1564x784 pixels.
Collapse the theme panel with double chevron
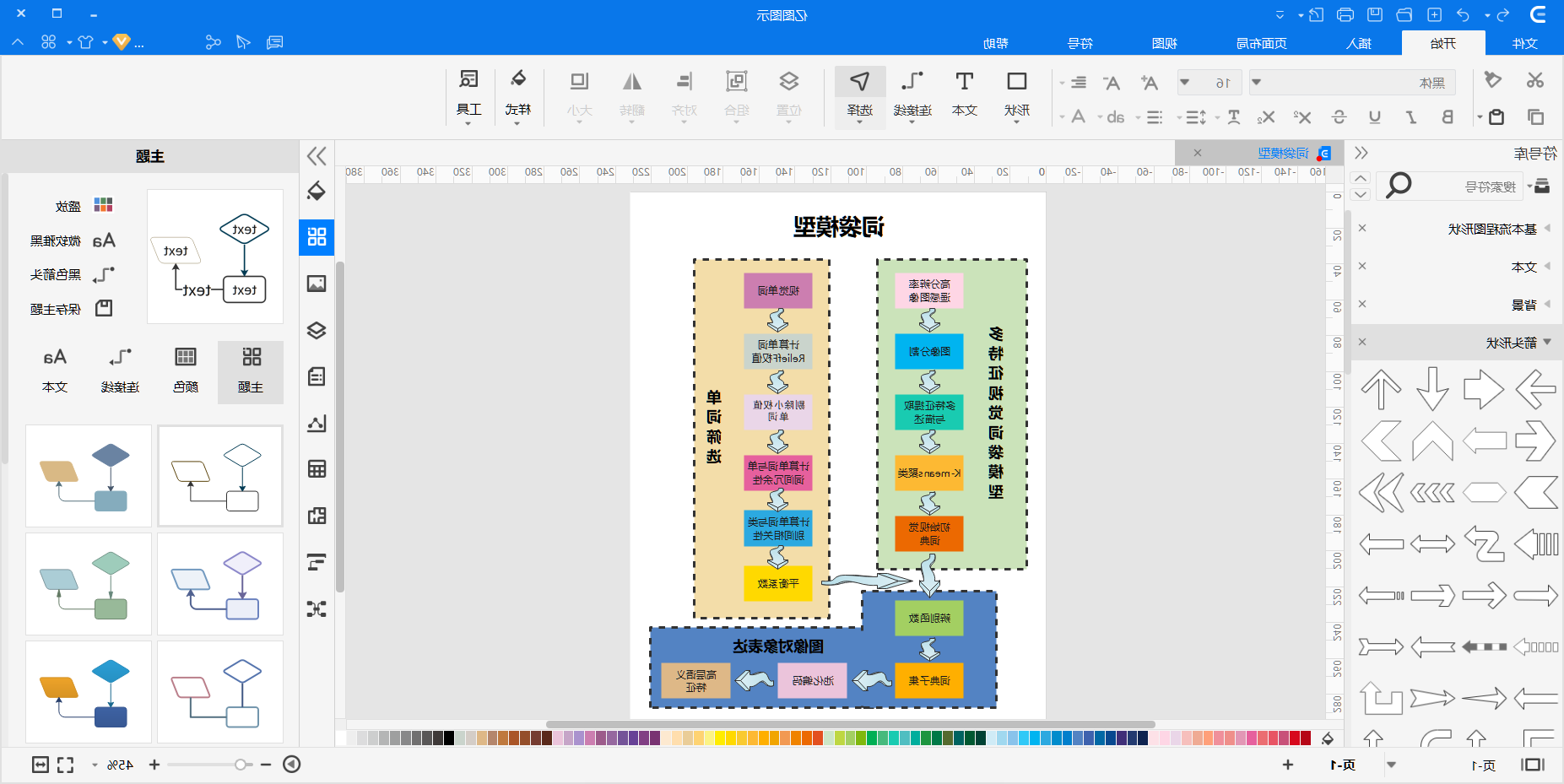pyautogui.click(x=317, y=155)
